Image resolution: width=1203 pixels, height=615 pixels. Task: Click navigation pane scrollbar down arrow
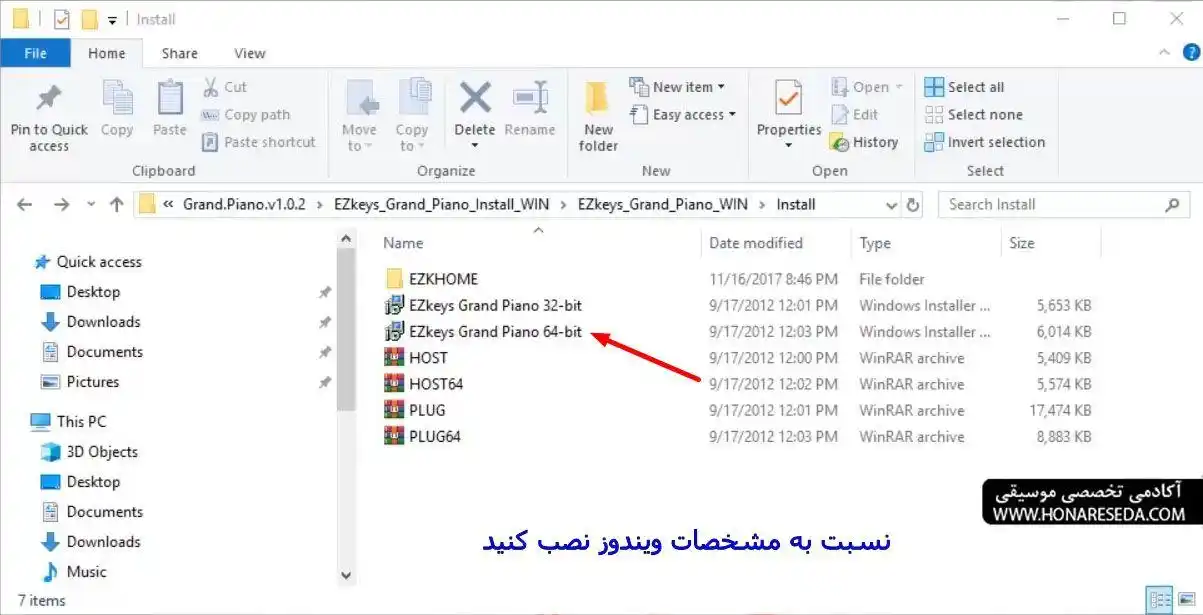tap(346, 576)
